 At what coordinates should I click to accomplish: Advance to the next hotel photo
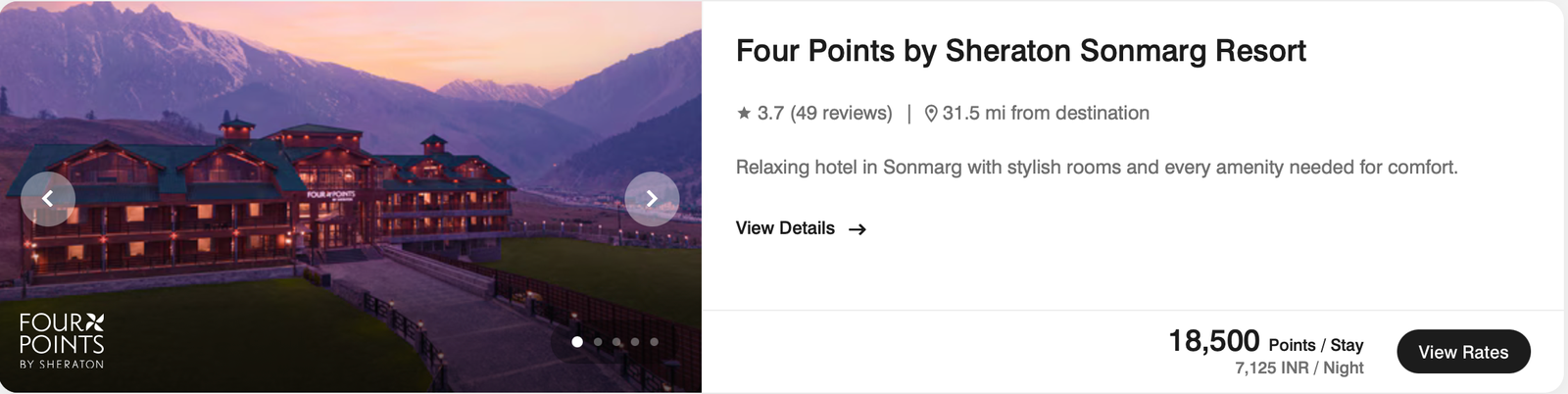[652, 199]
